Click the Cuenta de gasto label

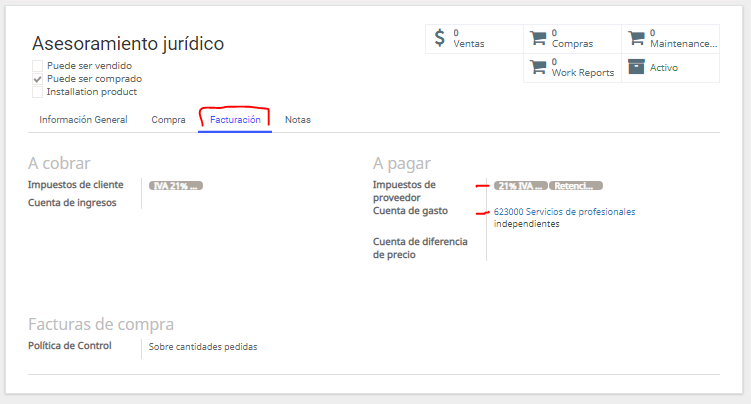pyautogui.click(x=410, y=211)
